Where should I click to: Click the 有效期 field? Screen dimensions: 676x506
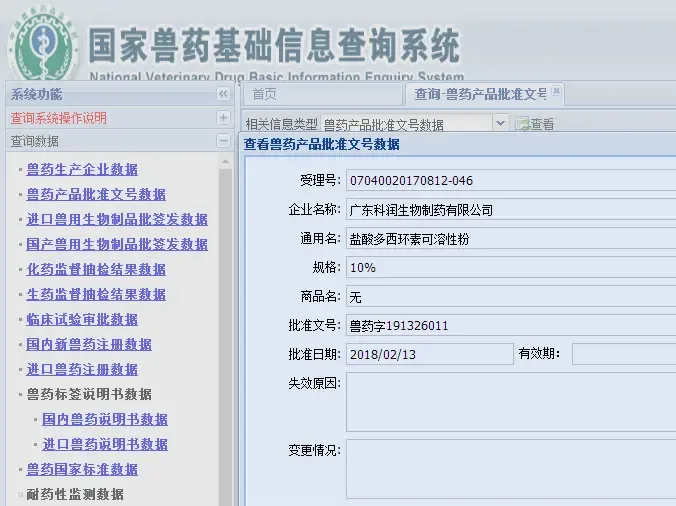[624, 354]
